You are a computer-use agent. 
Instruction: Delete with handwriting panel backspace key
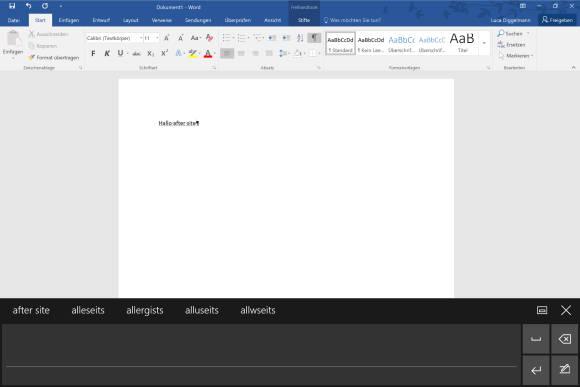pos(565,339)
